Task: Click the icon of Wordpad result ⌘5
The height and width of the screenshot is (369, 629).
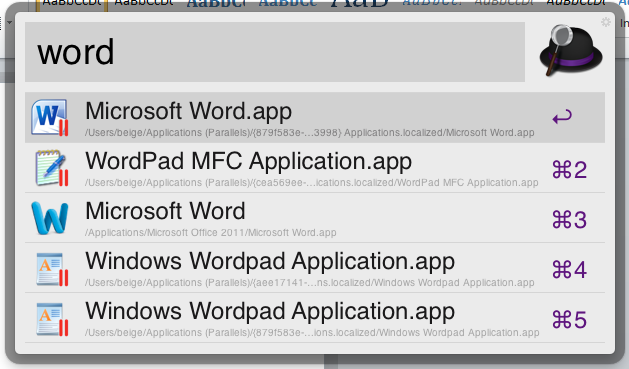Action: 51,319
